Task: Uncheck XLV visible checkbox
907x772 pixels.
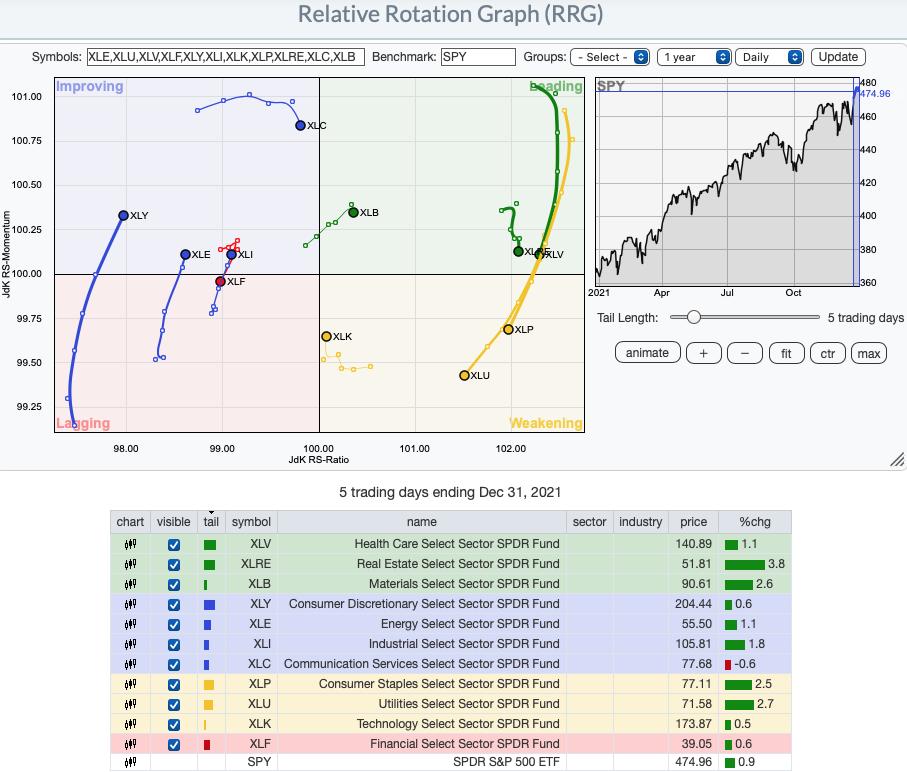Action: click(x=174, y=545)
